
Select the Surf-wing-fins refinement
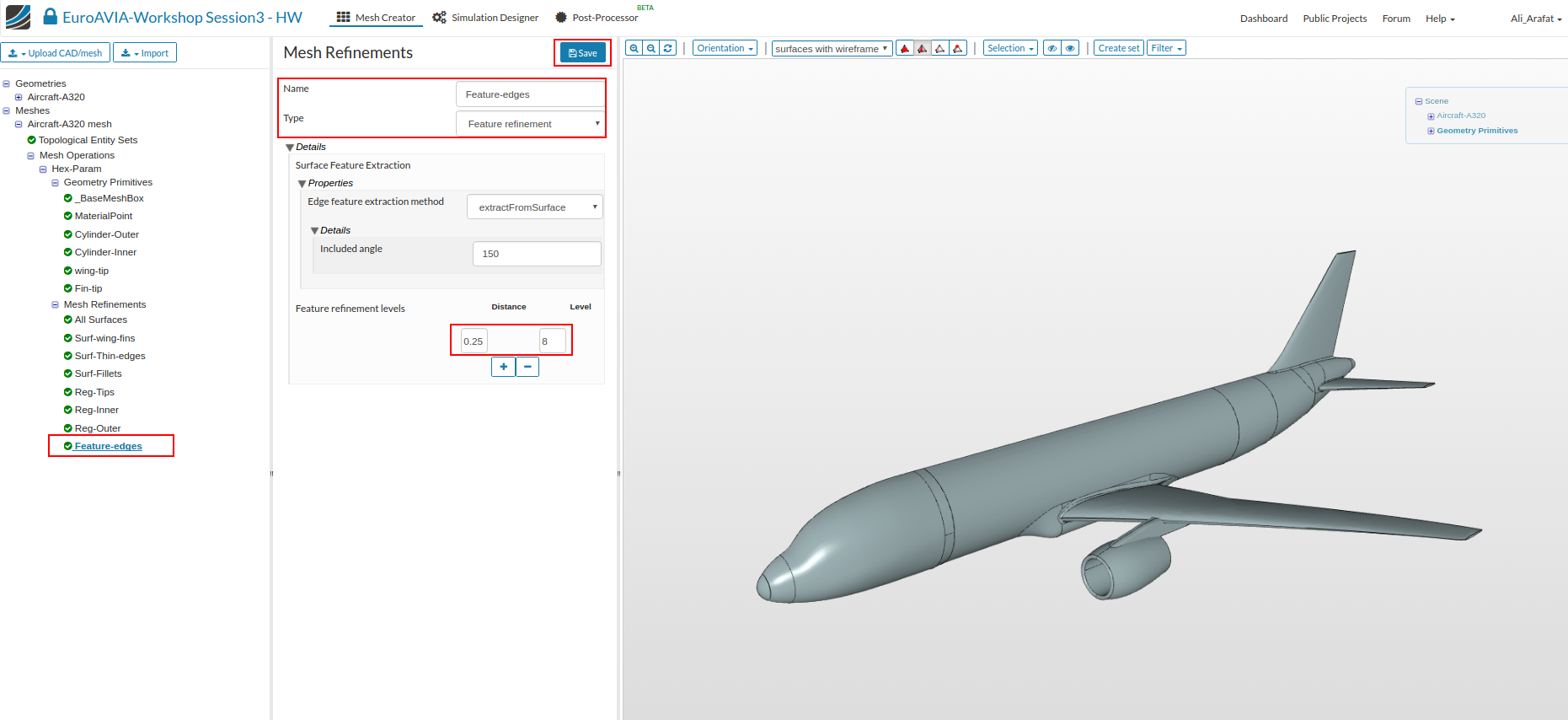click(x=104, y=338)
